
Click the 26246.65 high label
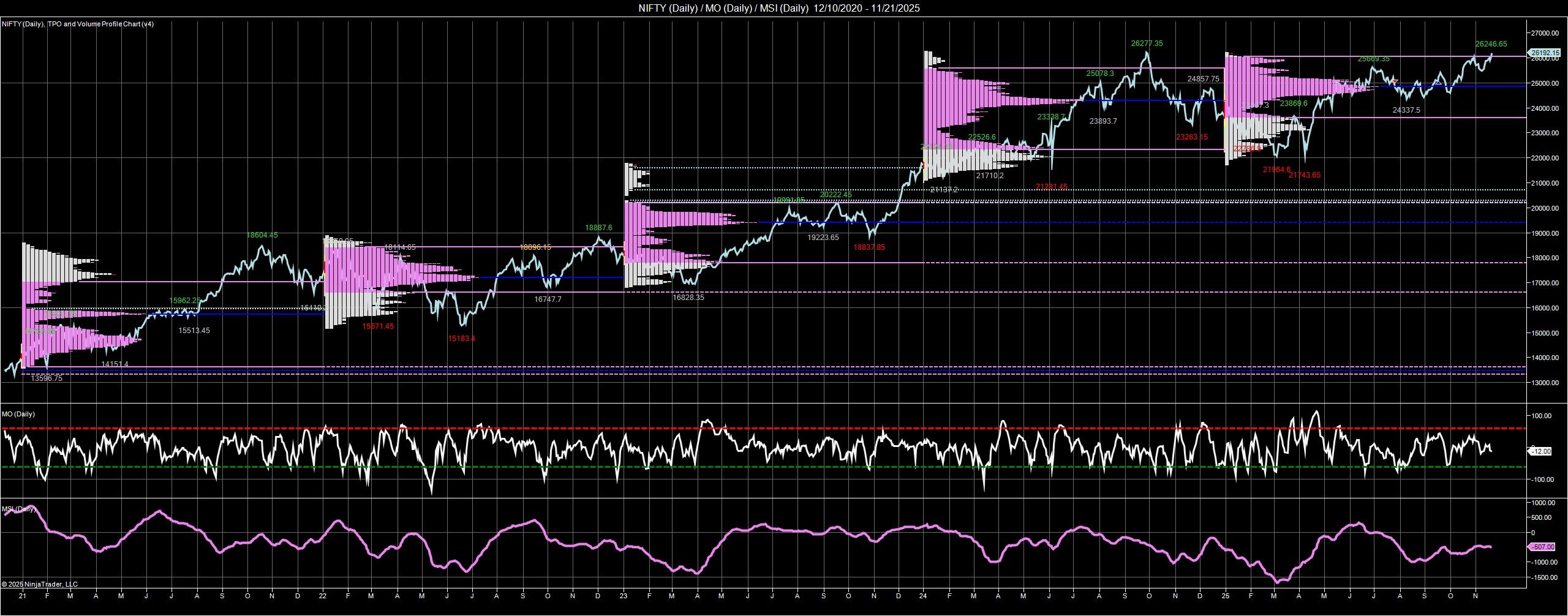pos(1491,44)
